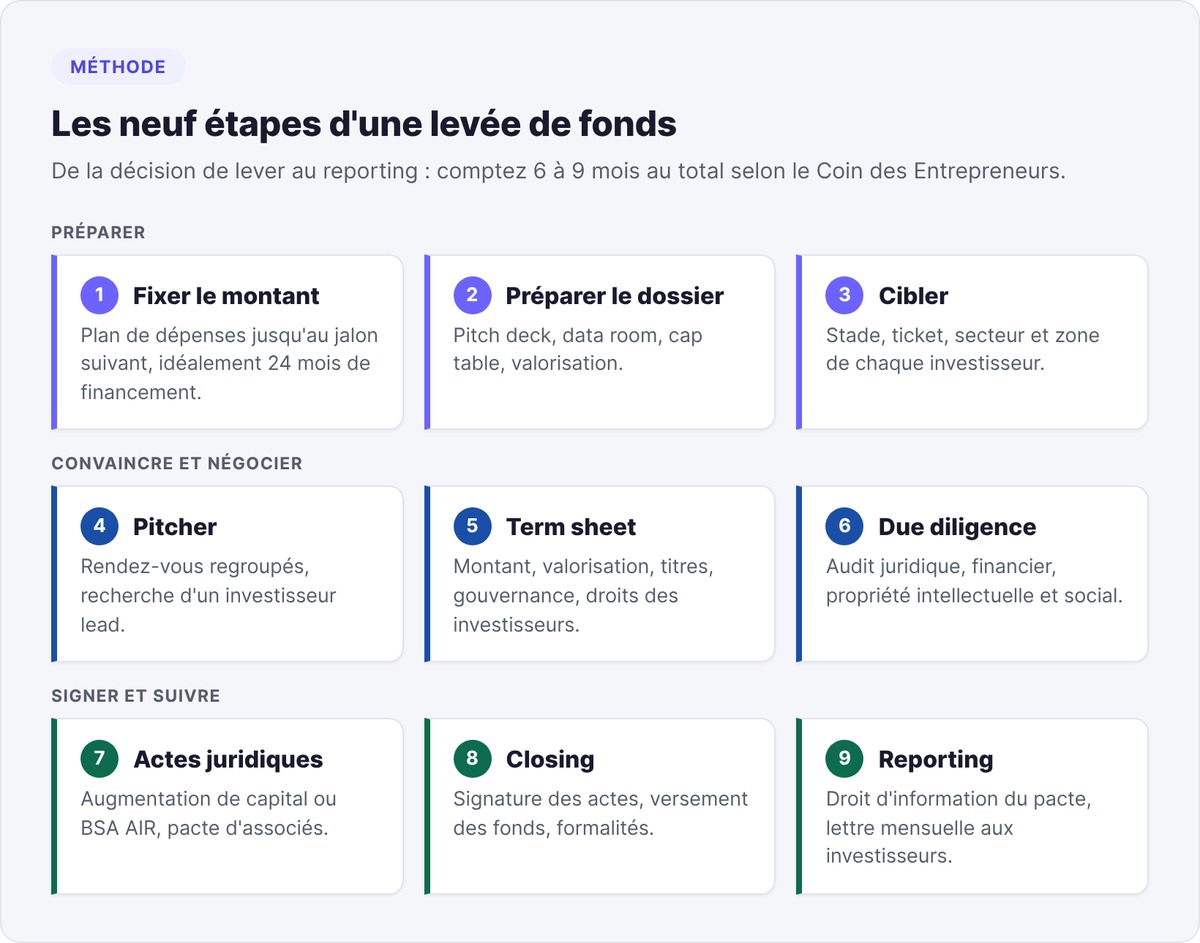Image resolution: width=1200 pixels, height=943 pixels.
Task: Click the number 9 badge beside Reporting
Action: pos(844,759)
